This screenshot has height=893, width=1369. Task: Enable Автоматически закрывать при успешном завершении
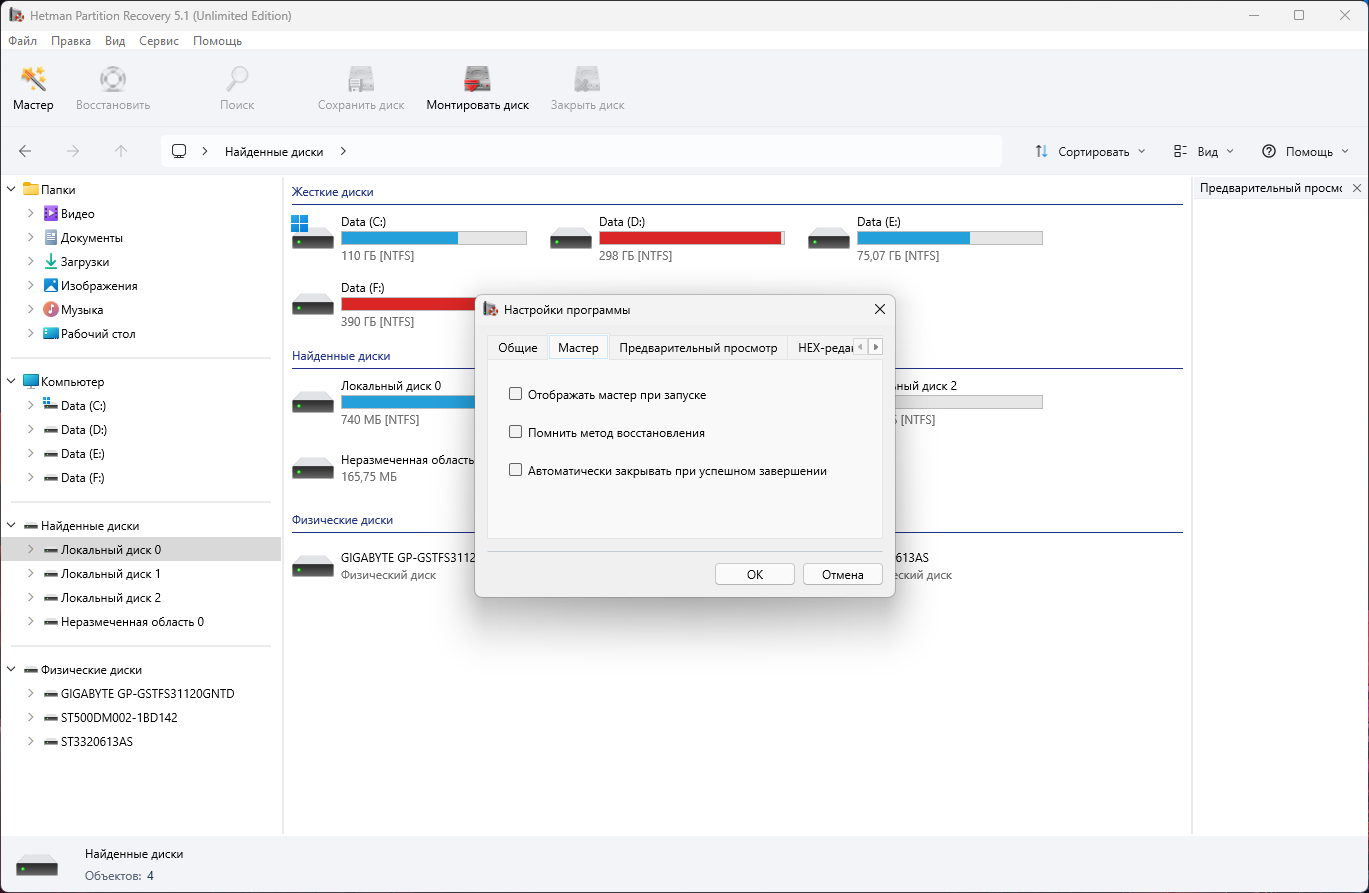516,470
